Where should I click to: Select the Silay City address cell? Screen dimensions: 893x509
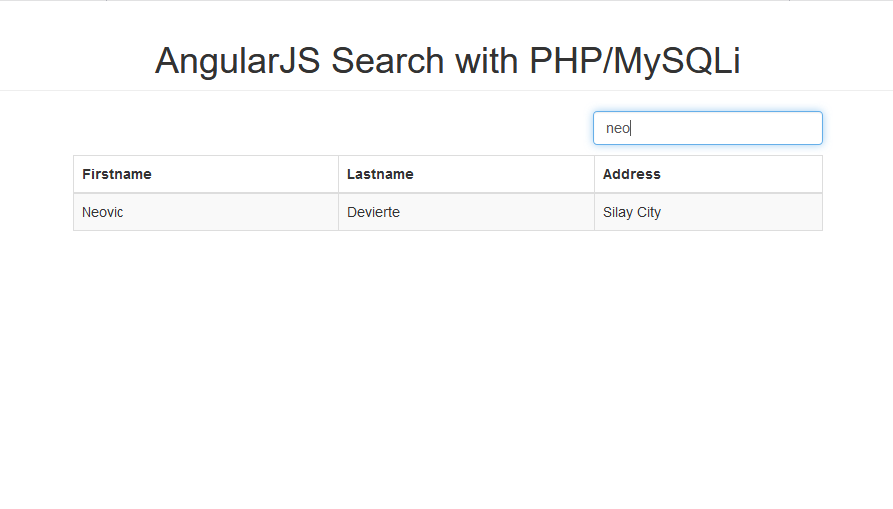coord(708,212)
